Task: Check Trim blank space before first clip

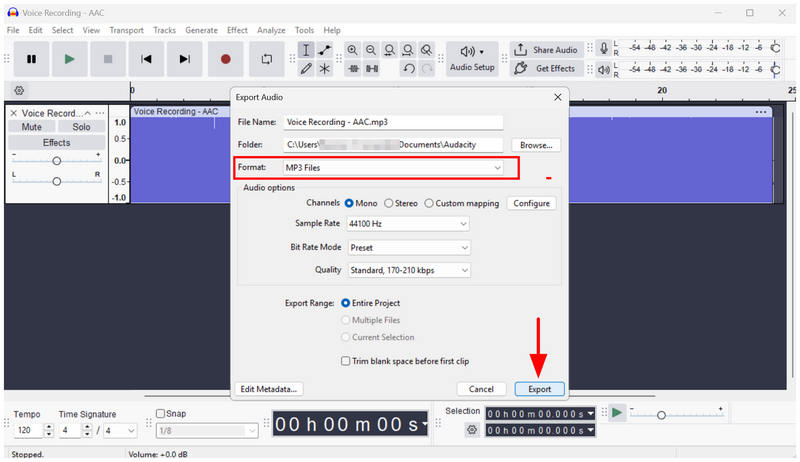Action: coord(345,361)
